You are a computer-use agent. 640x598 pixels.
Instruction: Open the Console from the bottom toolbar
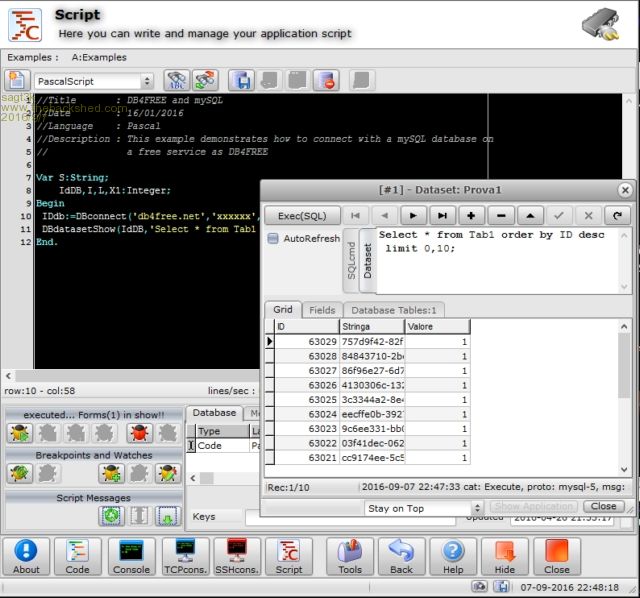click(130, 557)
